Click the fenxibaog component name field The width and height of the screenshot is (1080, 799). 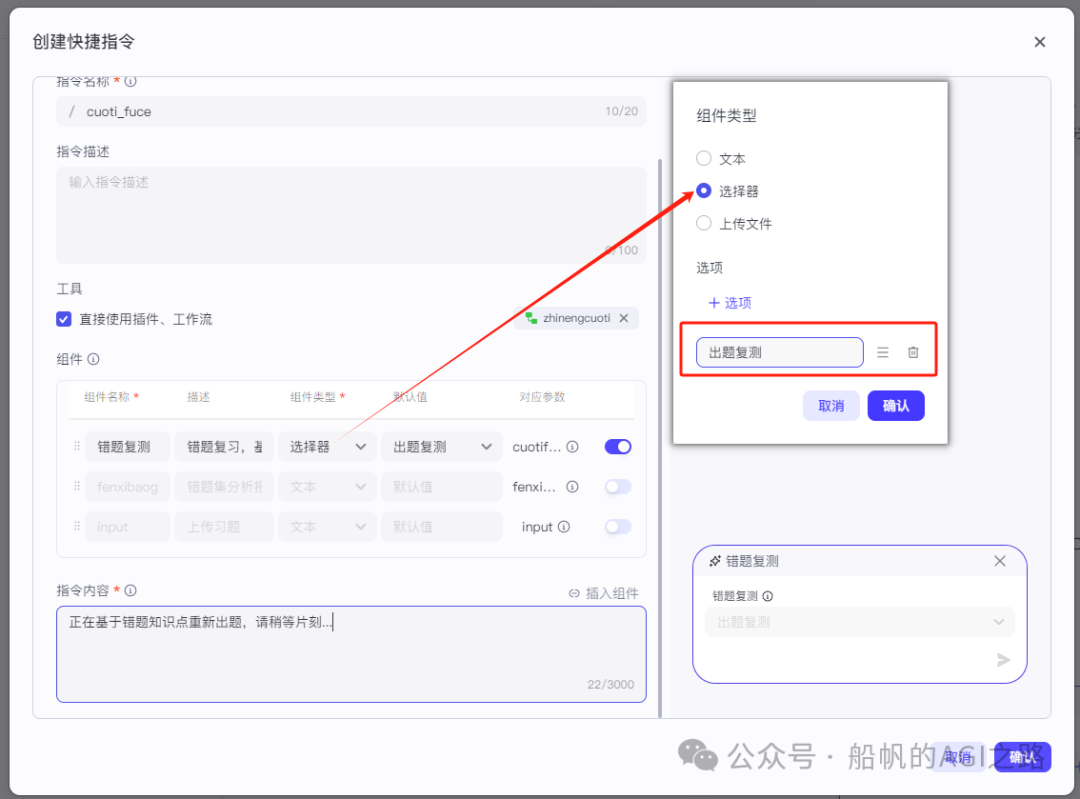pyautogui.click(x=127, y=486)
